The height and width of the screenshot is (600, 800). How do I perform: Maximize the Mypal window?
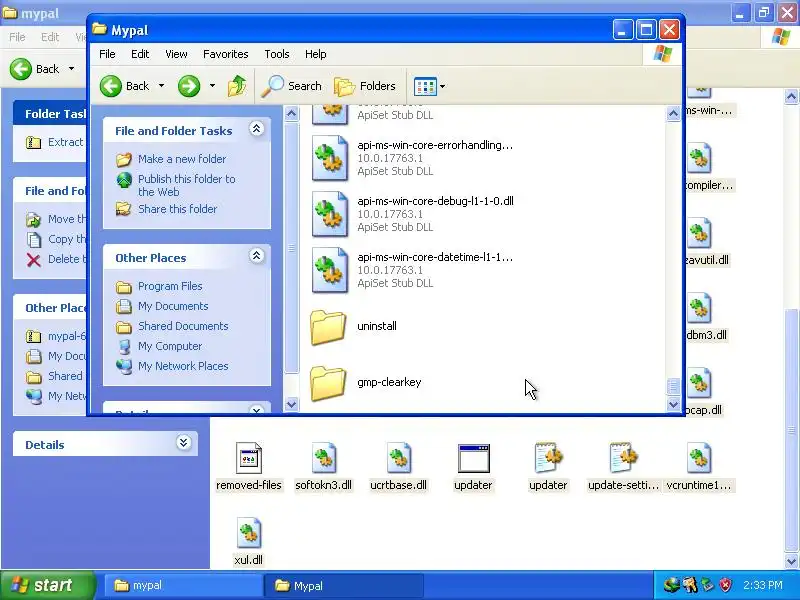click(x=646, y=30)
